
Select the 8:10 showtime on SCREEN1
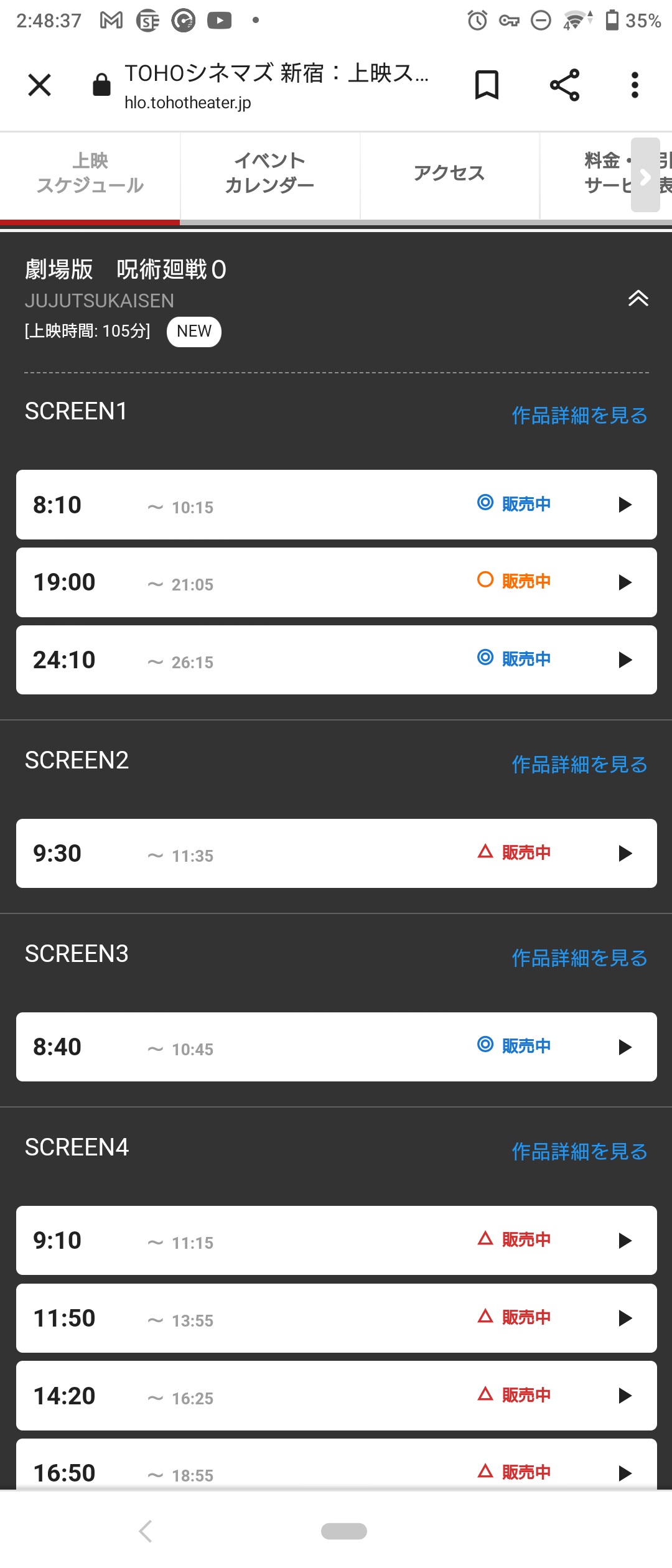click(337, 505)
